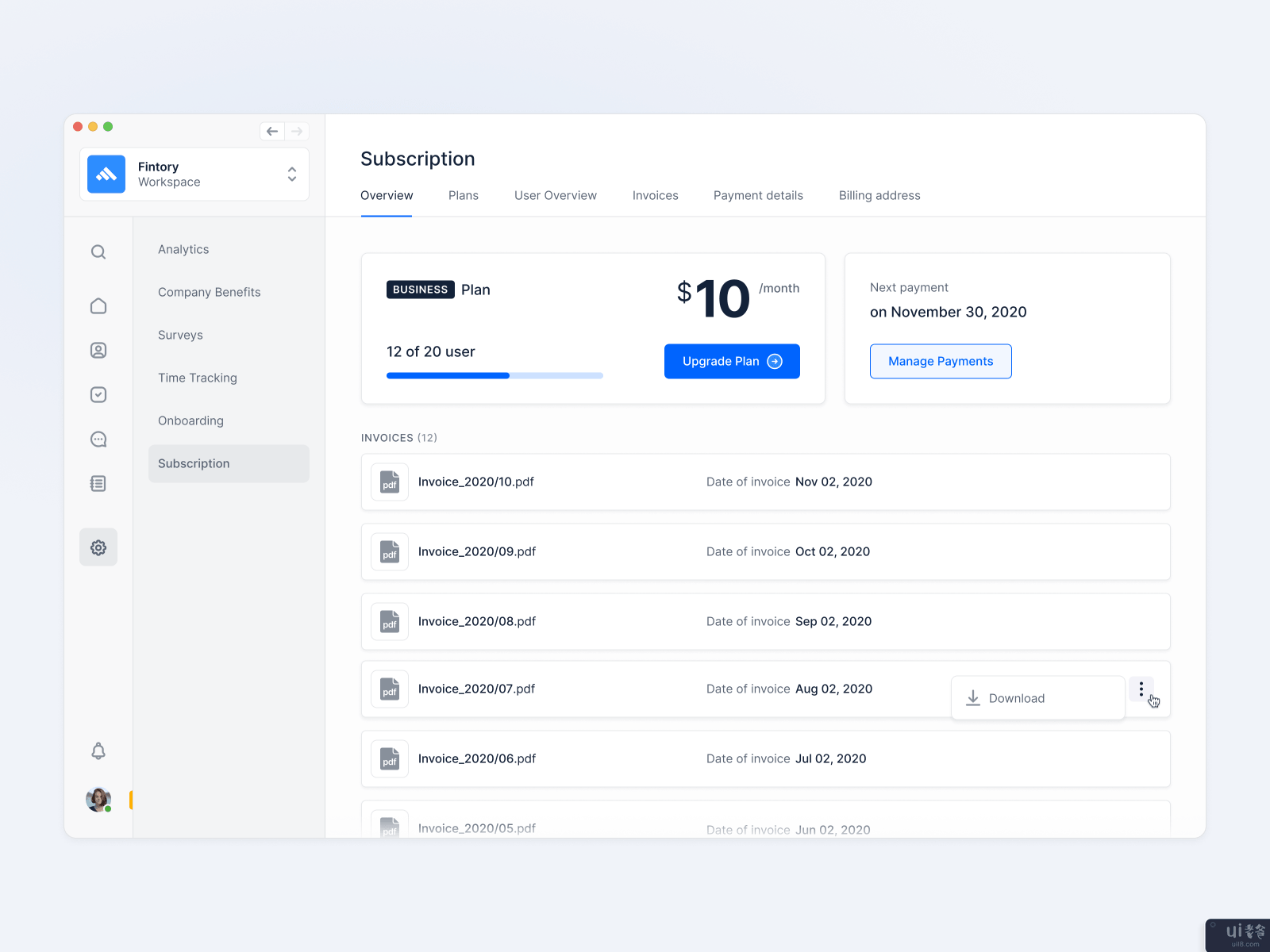Image resolution: width=1270 pixels, height=952 pixels.
Task: Click the user avatar photo
Action: pyautogui.click(x=98, y=799)
